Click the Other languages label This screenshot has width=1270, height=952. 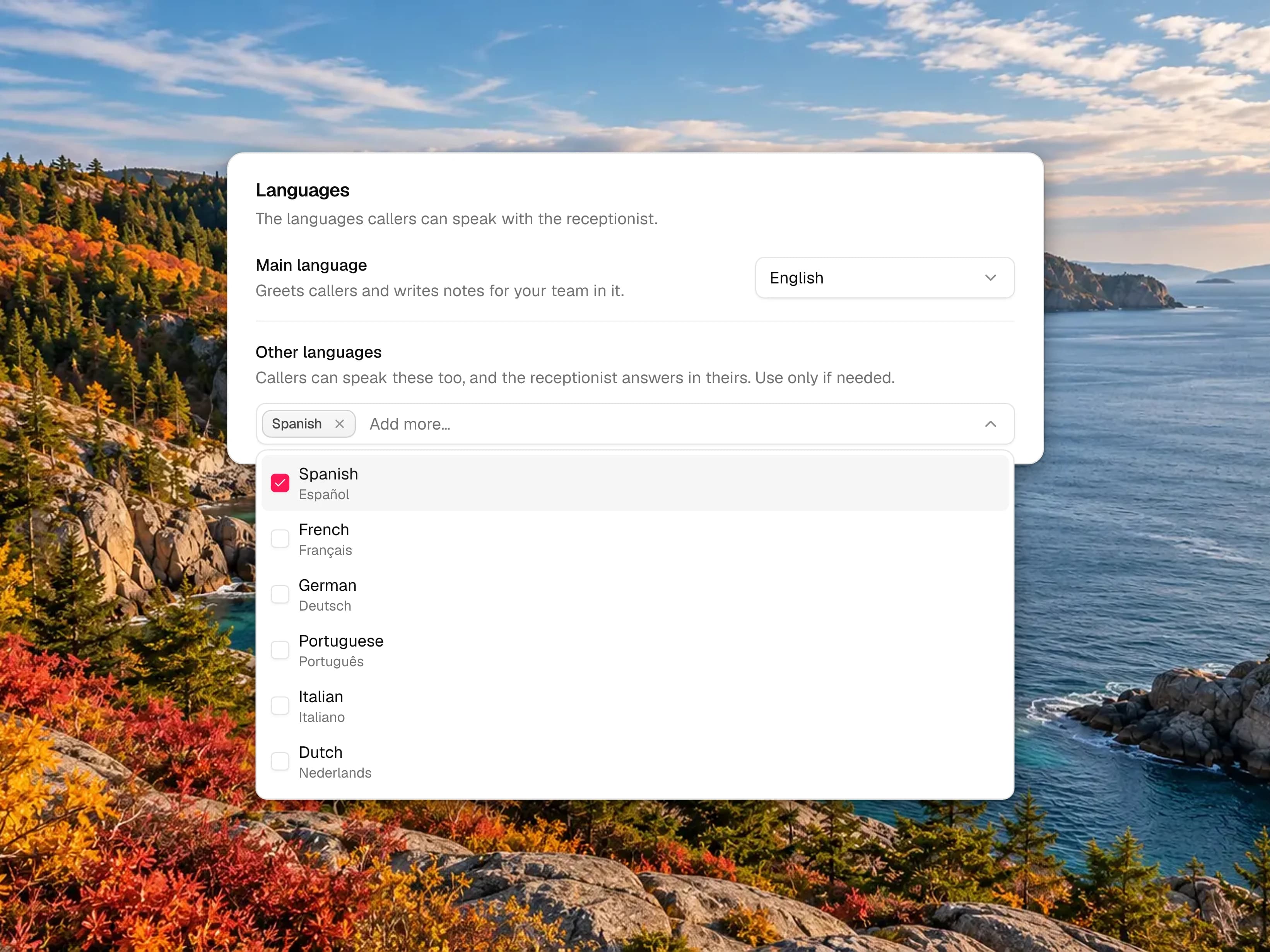pos(319,352)
